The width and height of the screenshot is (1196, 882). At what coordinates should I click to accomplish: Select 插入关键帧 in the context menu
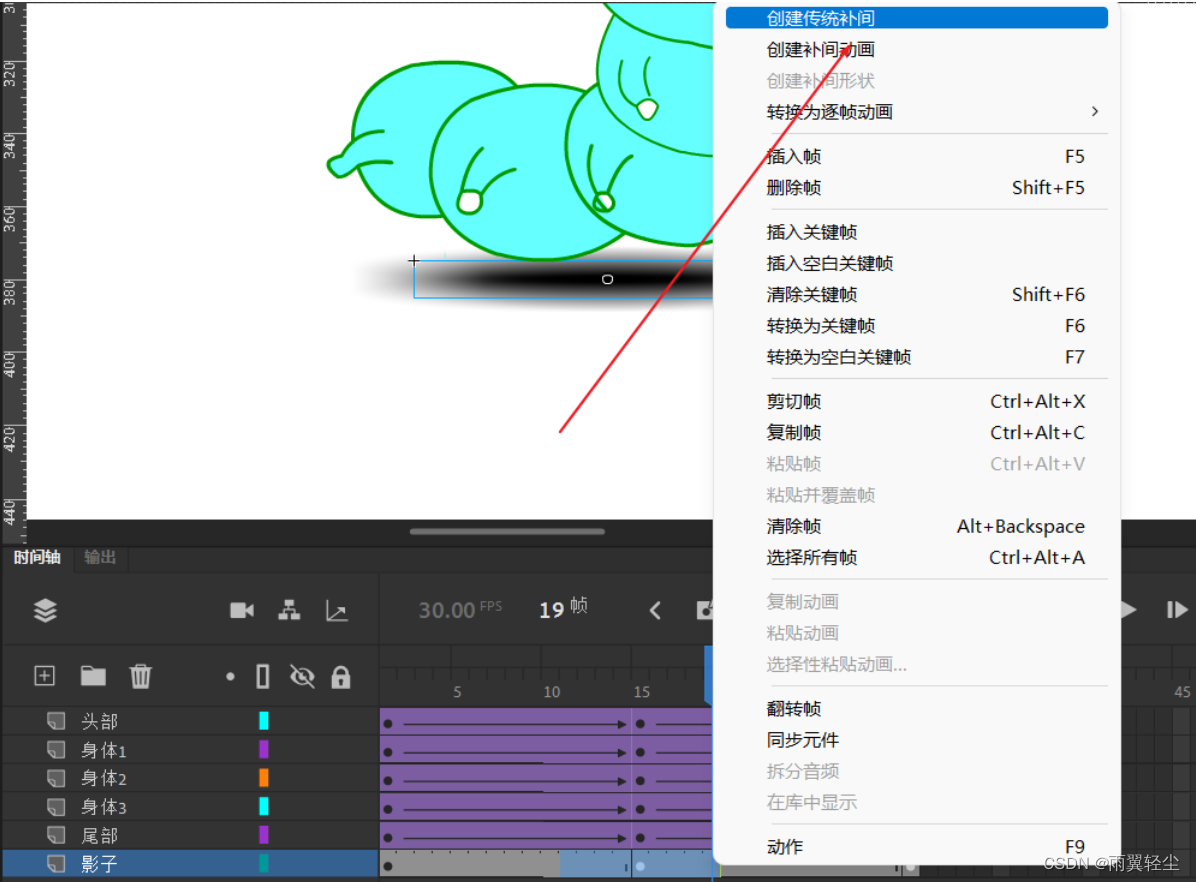(x=811, y=231)
